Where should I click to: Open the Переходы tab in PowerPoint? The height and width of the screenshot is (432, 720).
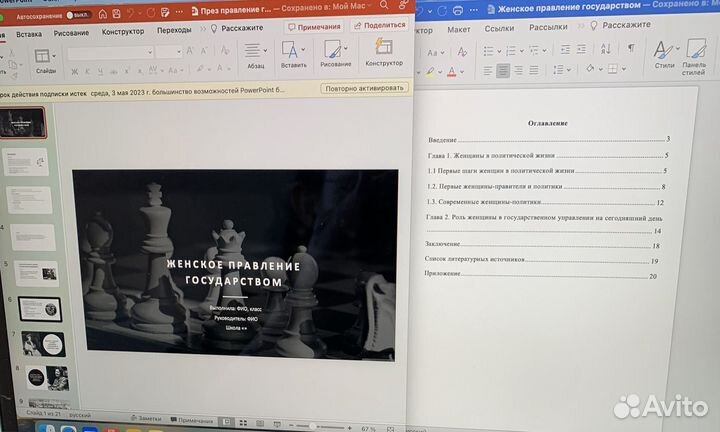coord(174,31)
